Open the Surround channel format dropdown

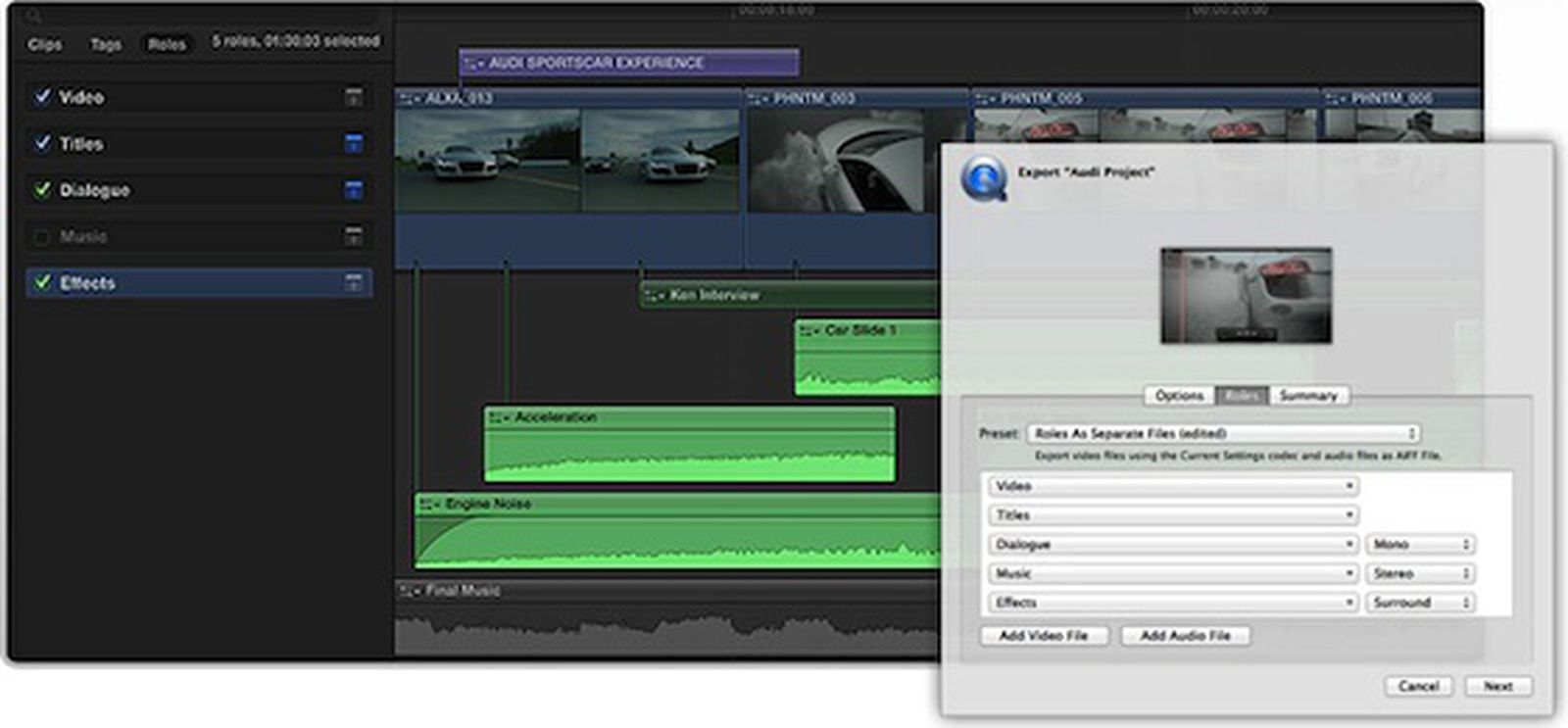(1420, 603)
